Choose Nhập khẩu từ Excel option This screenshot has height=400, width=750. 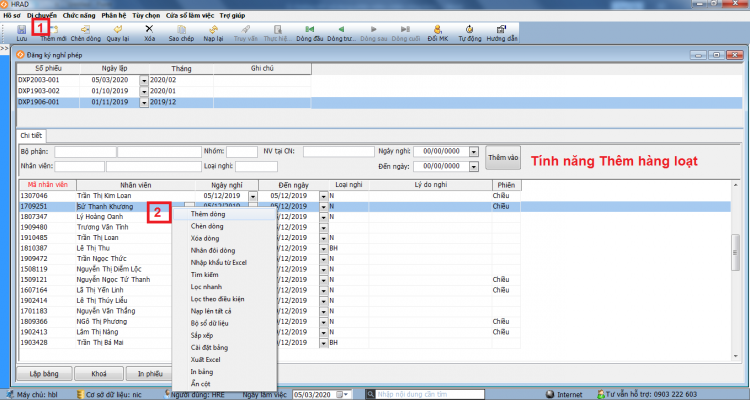[224, 262]
